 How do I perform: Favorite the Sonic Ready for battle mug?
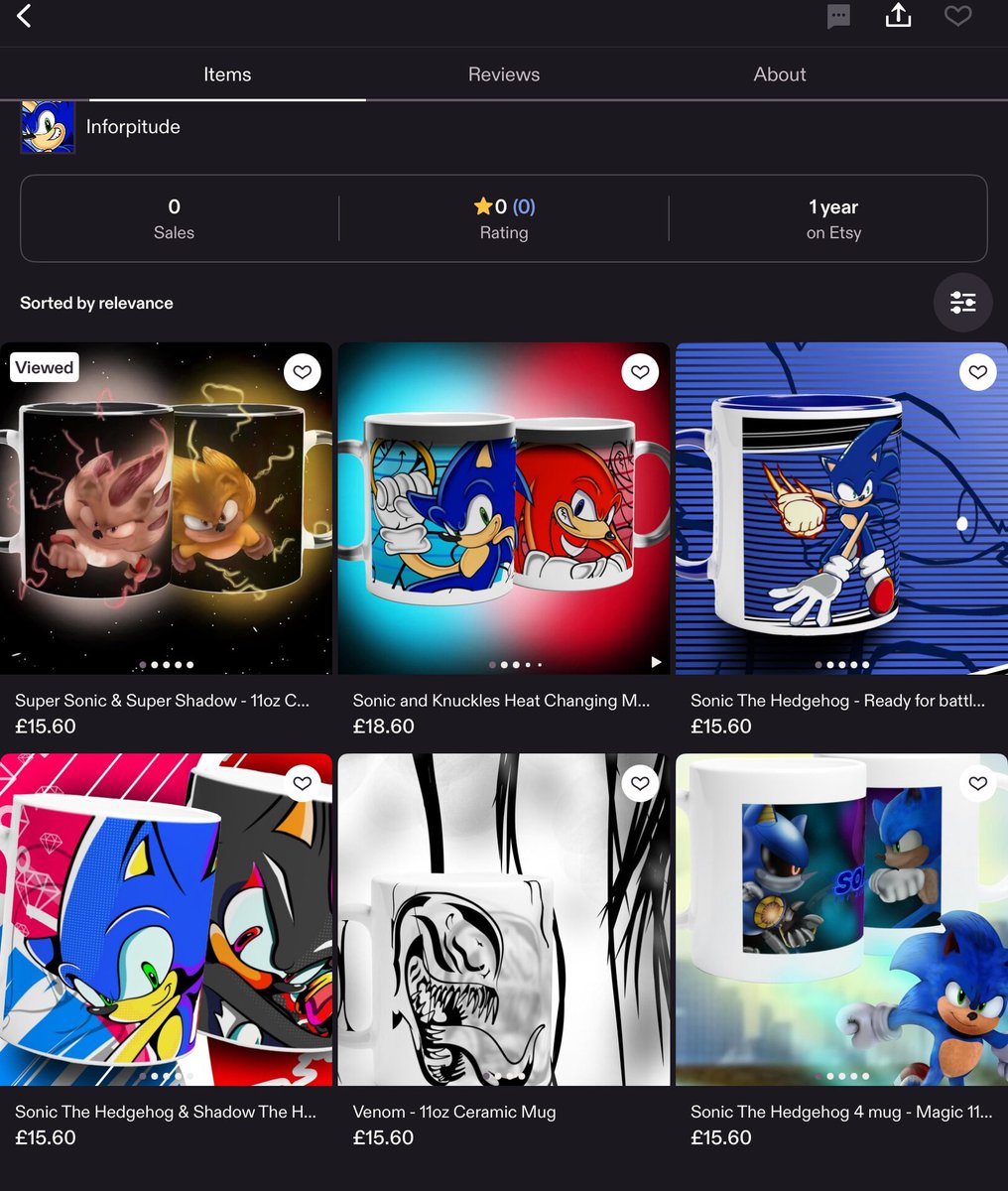978,372
